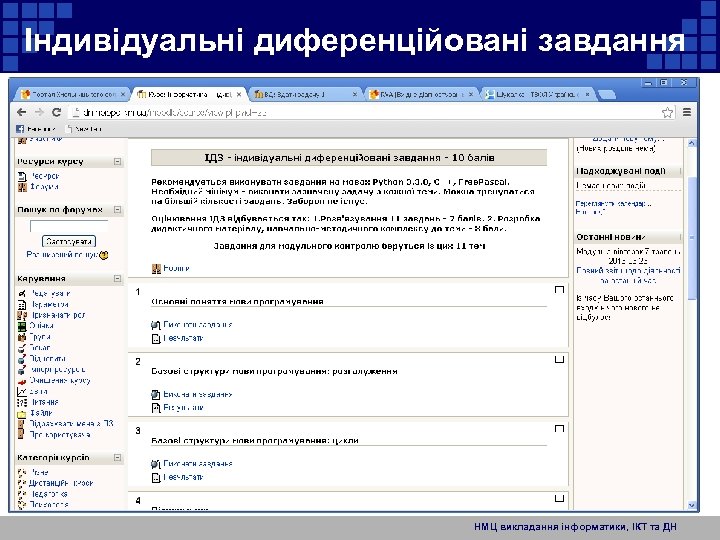
Task: Open the news item link in Останні новини
Action: point(628,276)
